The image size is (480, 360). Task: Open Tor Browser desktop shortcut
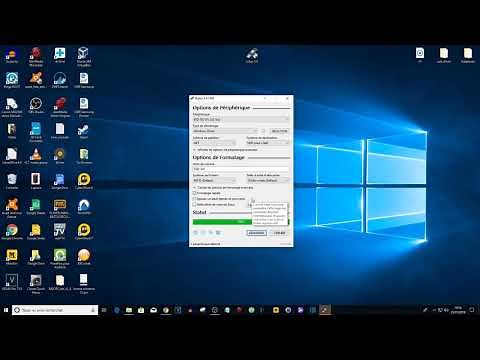point(84,156)
